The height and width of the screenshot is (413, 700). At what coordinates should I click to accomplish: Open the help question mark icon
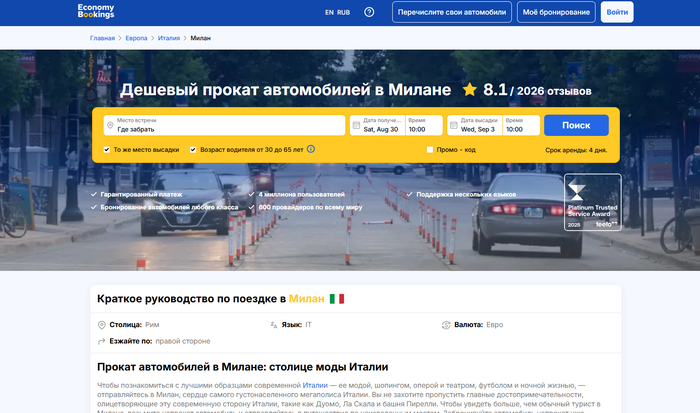click(369, 12)
